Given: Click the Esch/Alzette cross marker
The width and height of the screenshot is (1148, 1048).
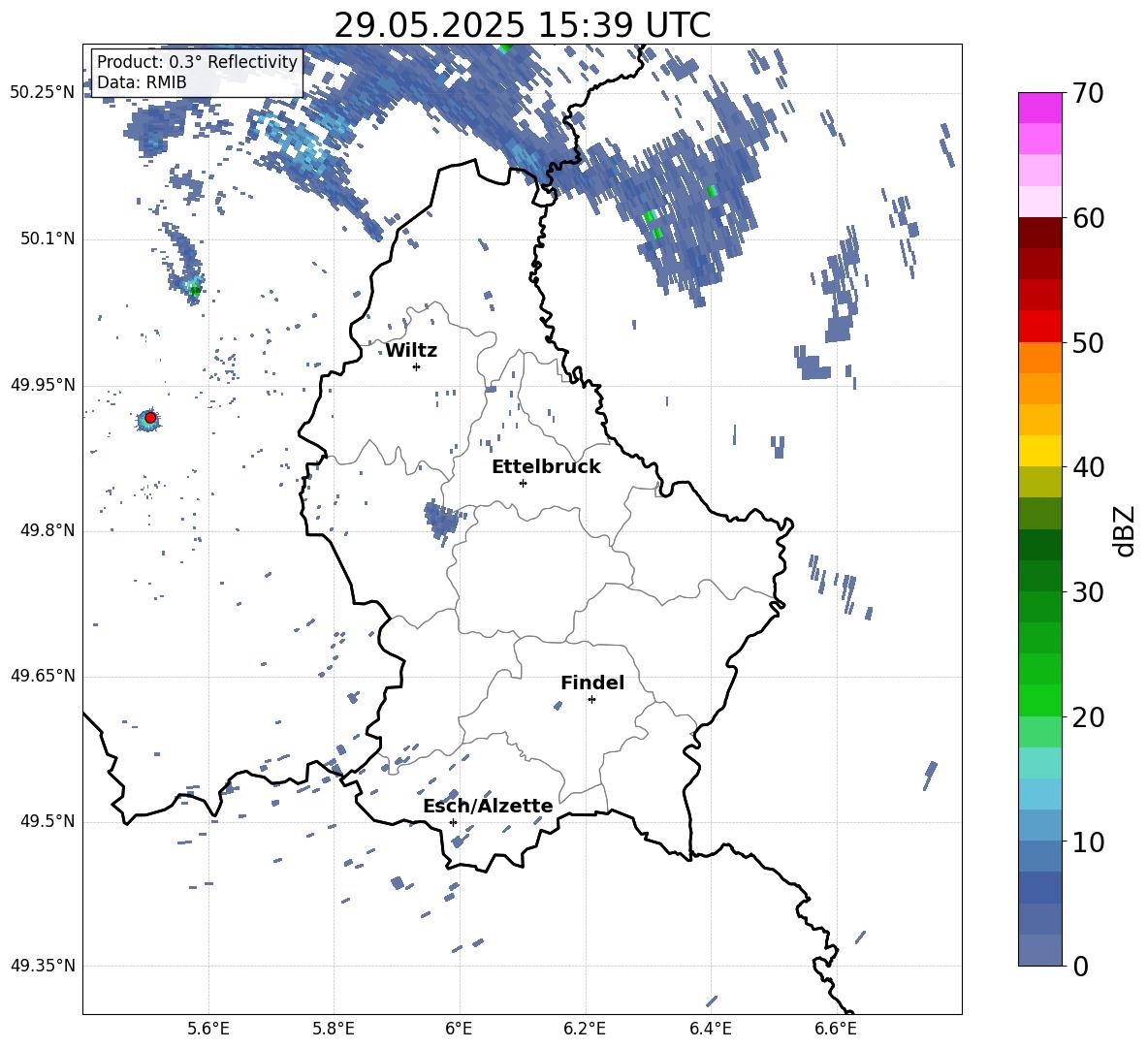Looking at the screenshot, I should point(453,822).
